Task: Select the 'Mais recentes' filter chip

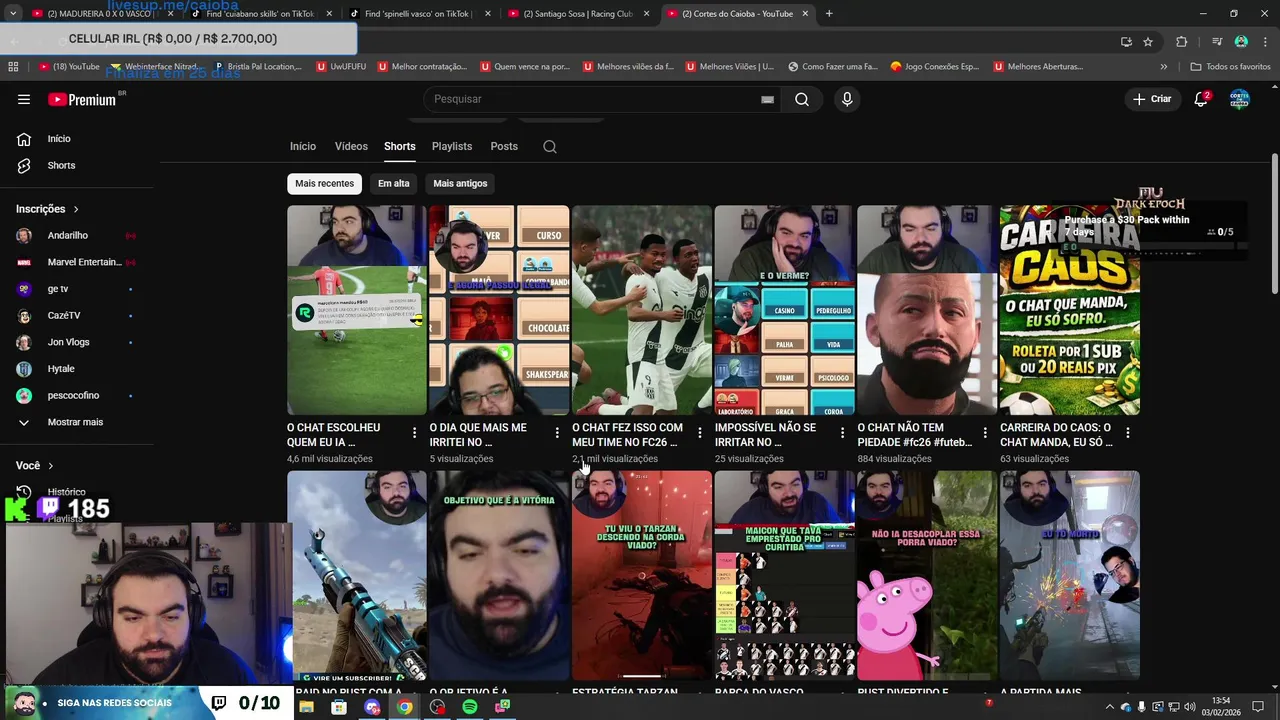Action: pyautogui.click(x=324, y=183)
